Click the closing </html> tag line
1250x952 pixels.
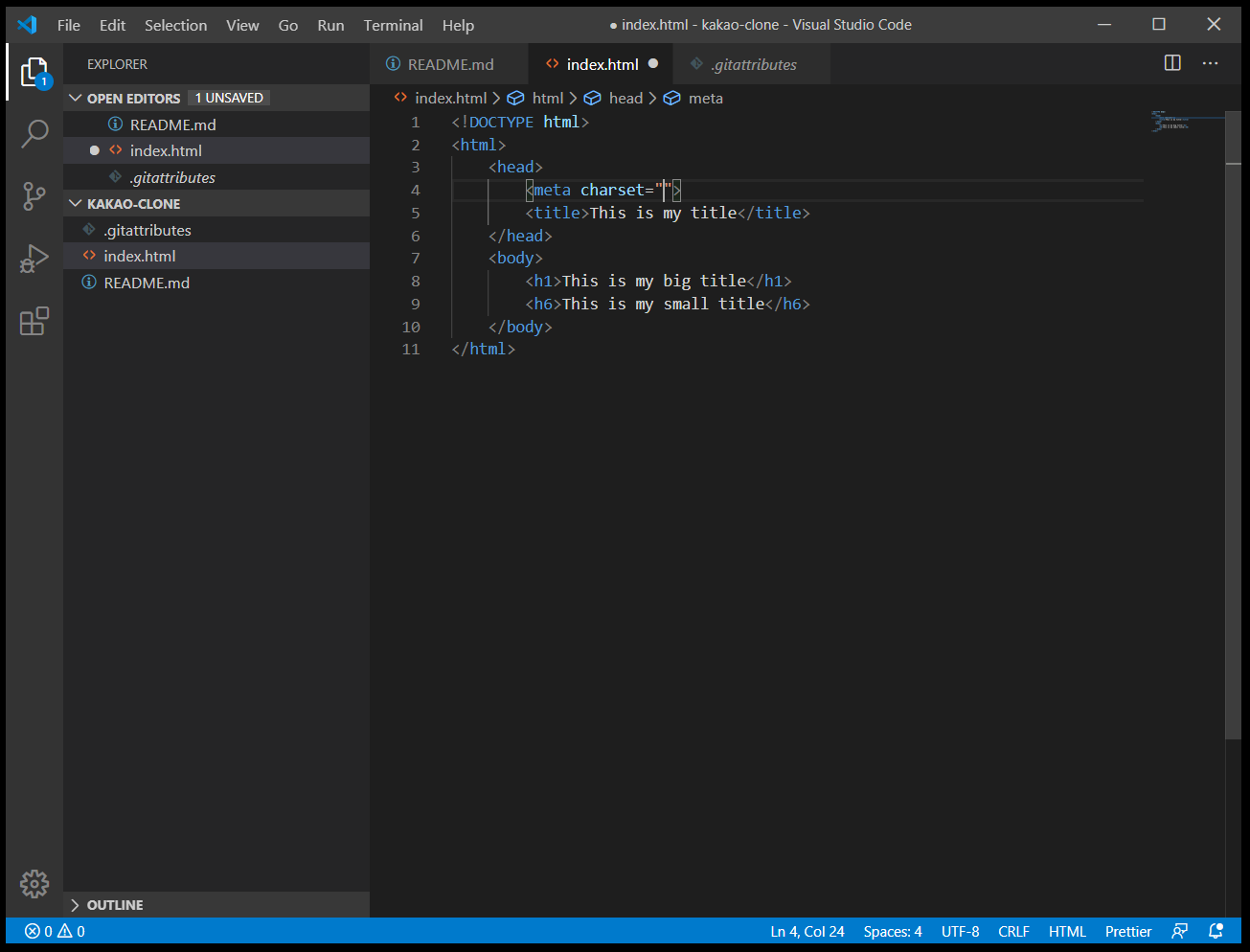click(x=484, y=349)
